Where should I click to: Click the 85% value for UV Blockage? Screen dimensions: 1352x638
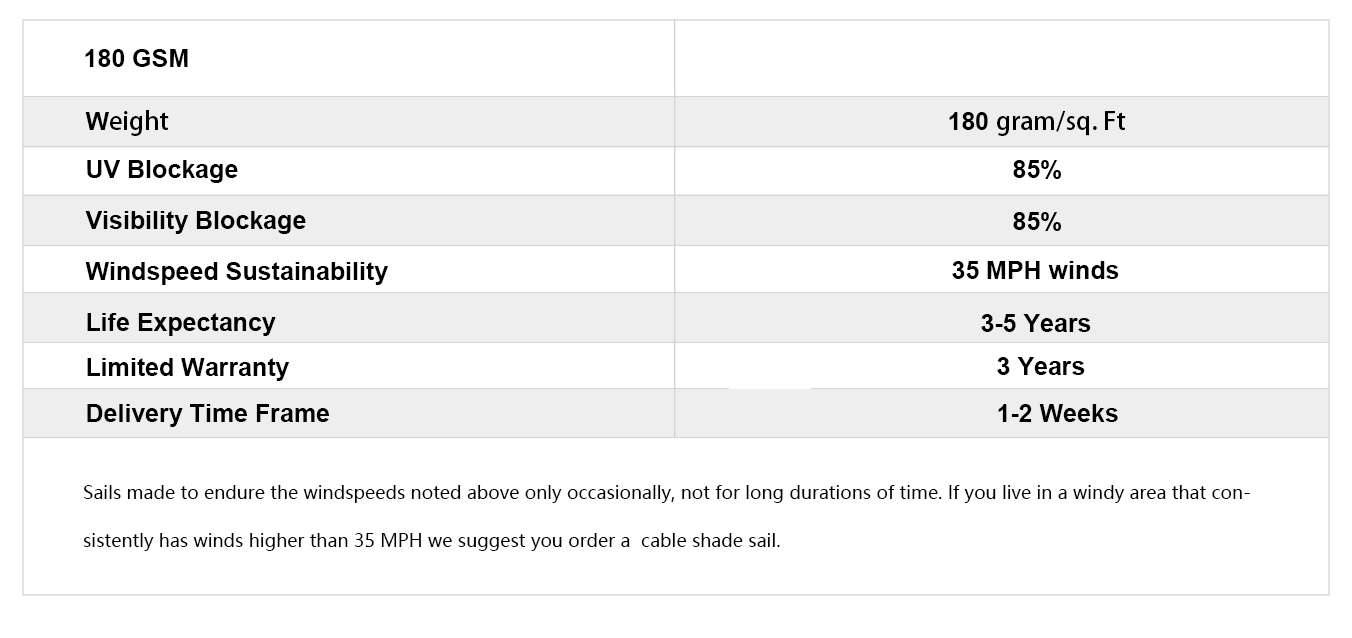1036,171
